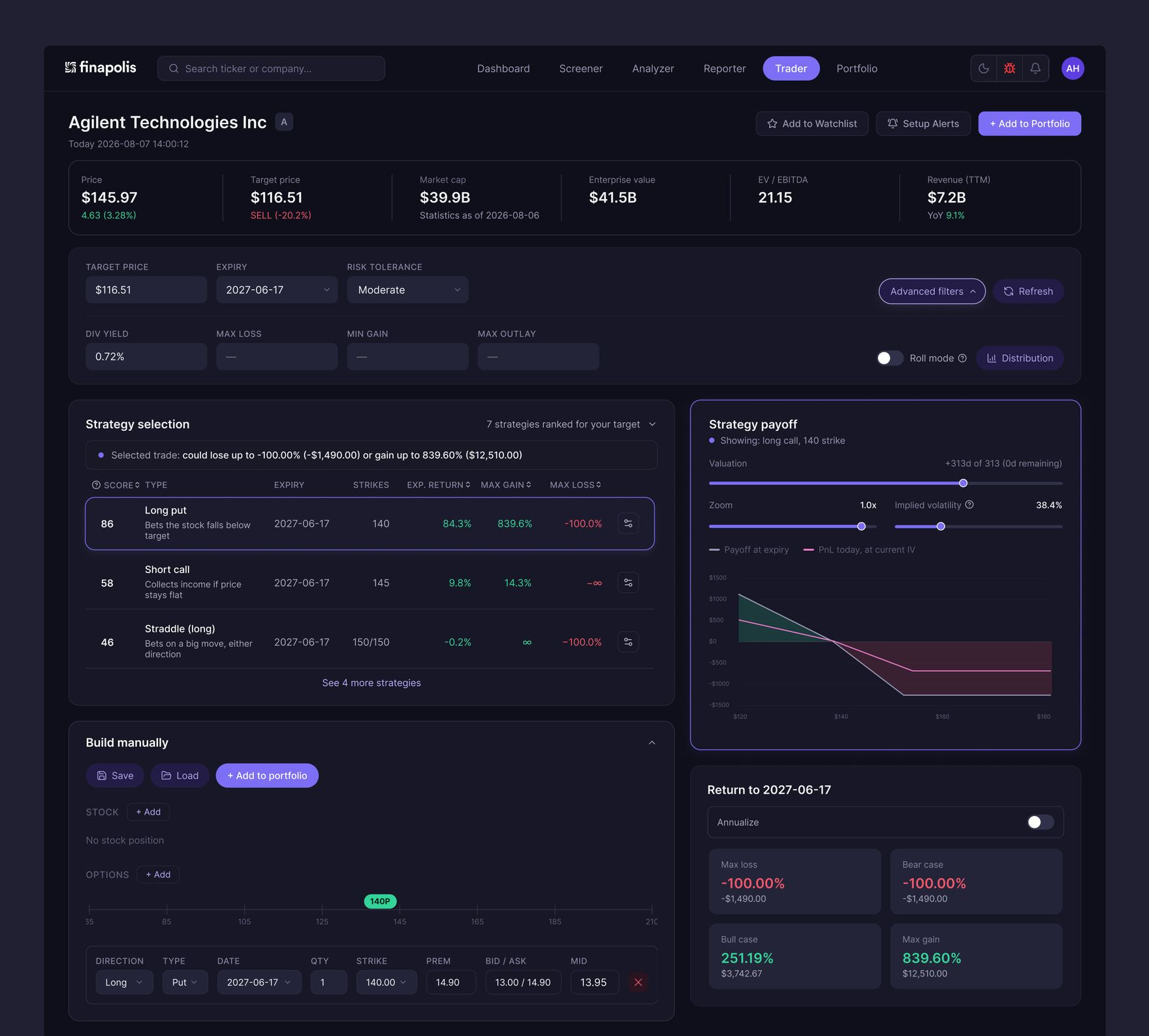The width and height of the screenshot is (1149, 1036).
Task: Sort by EXP. RETURN column
Action: [x=438, y=485]
